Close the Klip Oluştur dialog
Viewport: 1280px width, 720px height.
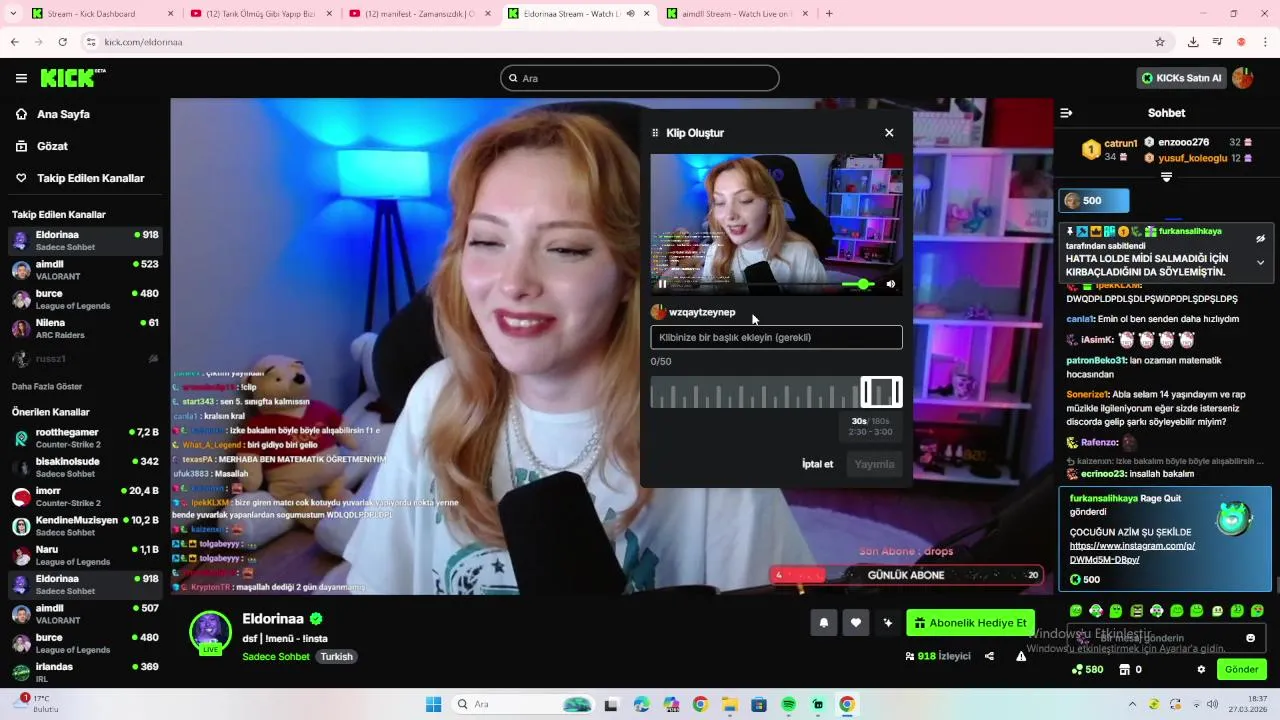889,132
